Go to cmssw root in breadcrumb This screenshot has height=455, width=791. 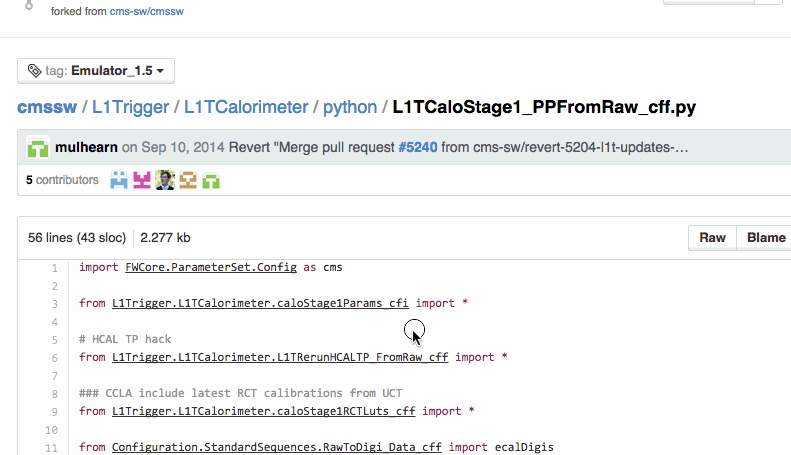[48, 106]
